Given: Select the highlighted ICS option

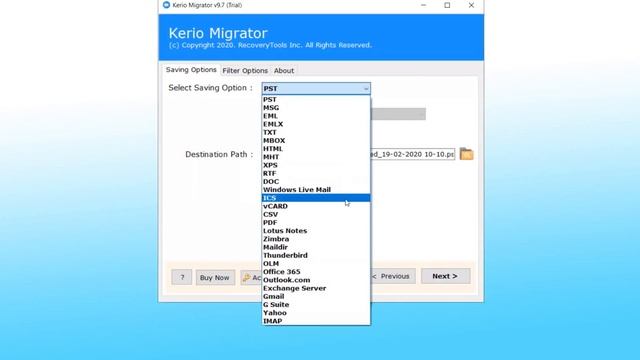Looking at the screenshot, I should (316, 198).
